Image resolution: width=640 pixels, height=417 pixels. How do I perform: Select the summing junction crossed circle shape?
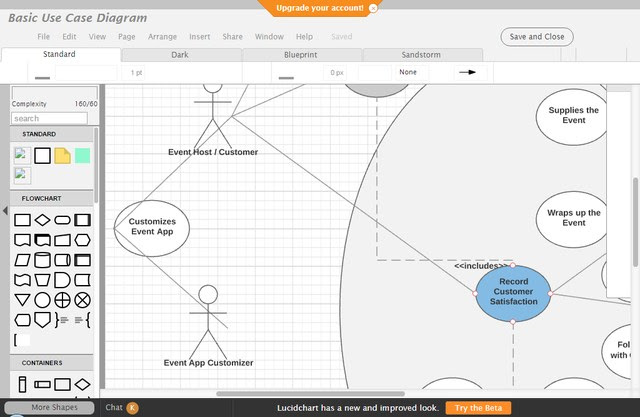[62, 300]
